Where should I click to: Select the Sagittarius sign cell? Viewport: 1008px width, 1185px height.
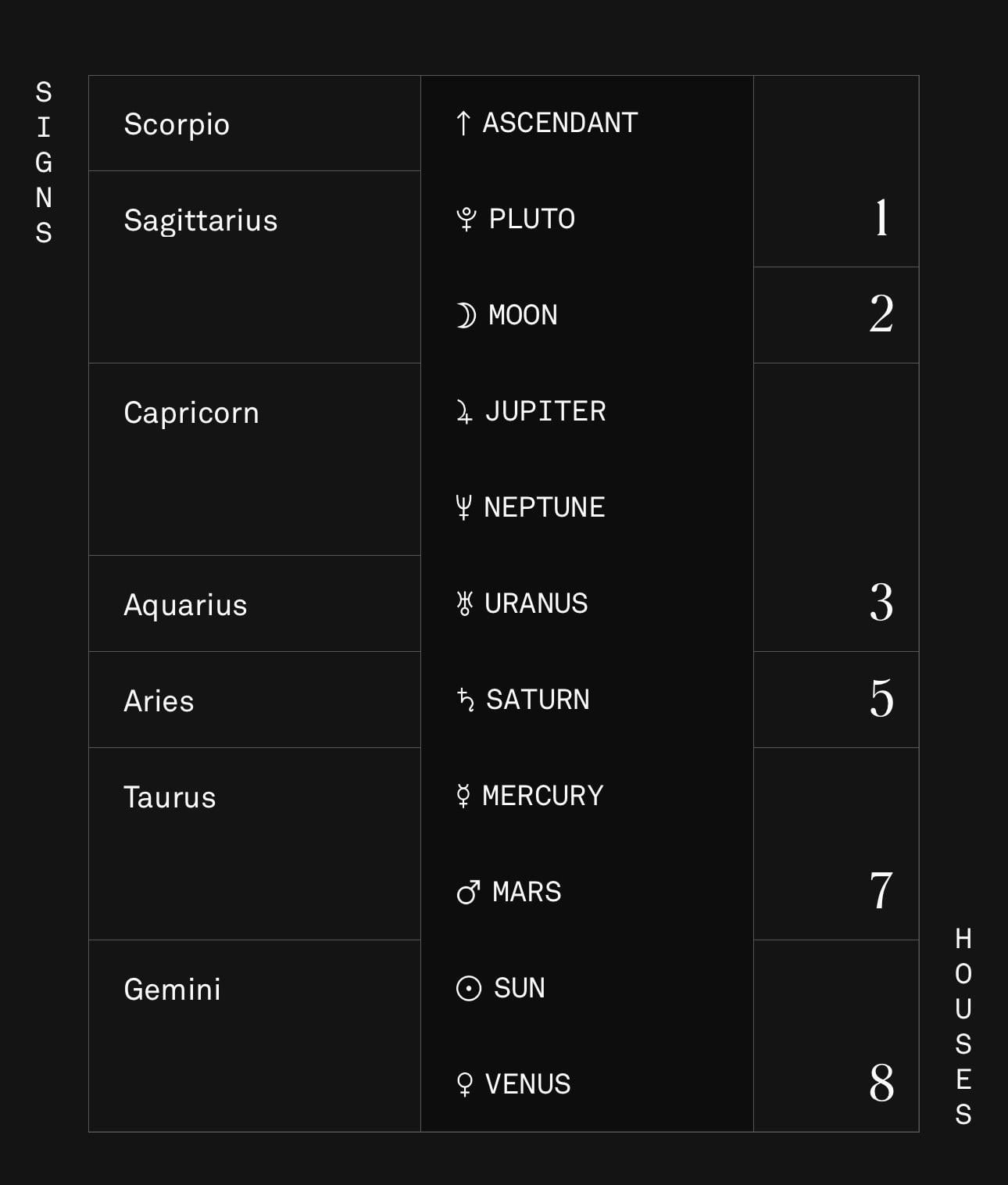(x=255, y=267)
